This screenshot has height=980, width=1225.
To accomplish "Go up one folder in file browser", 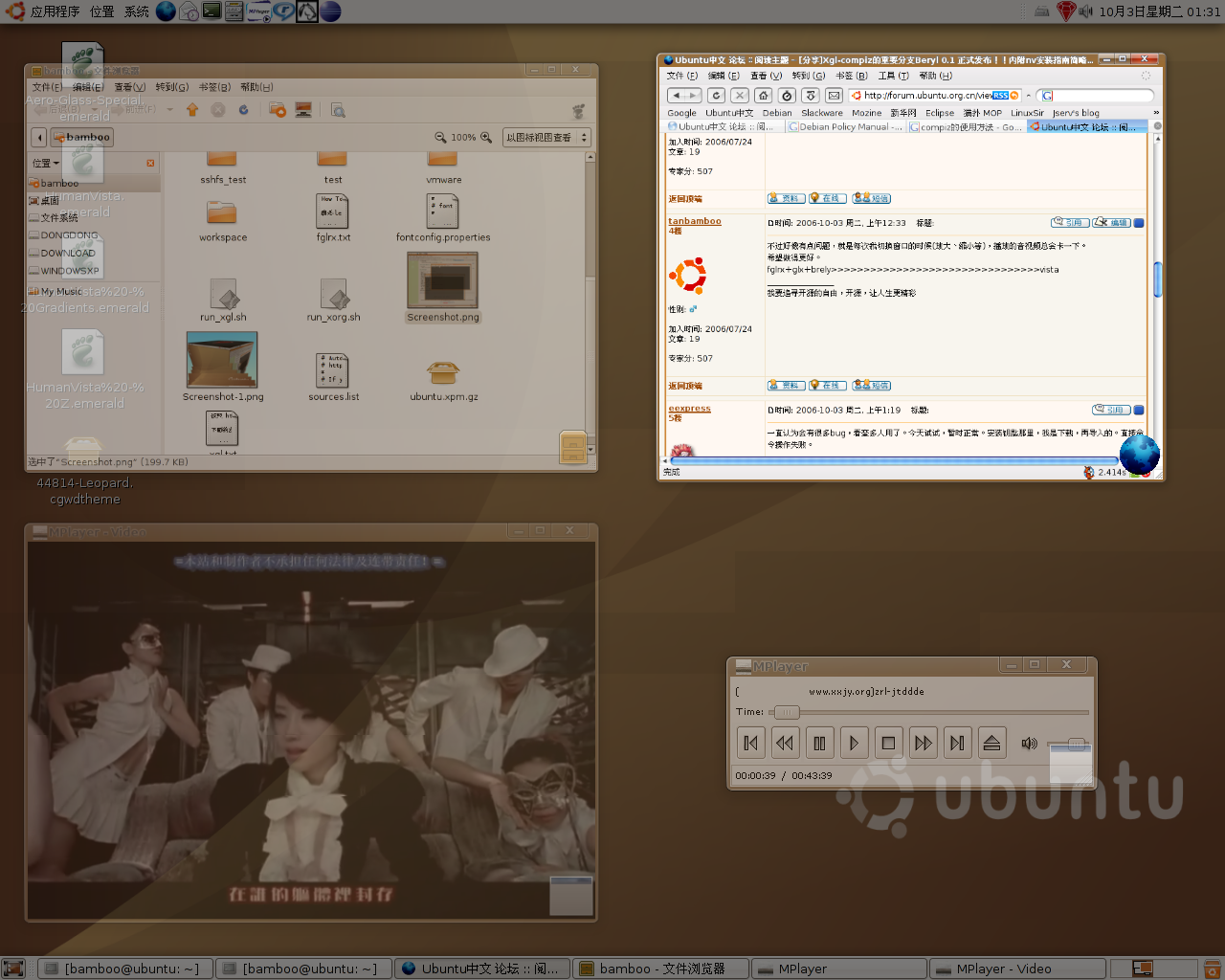I will [192, 110].
